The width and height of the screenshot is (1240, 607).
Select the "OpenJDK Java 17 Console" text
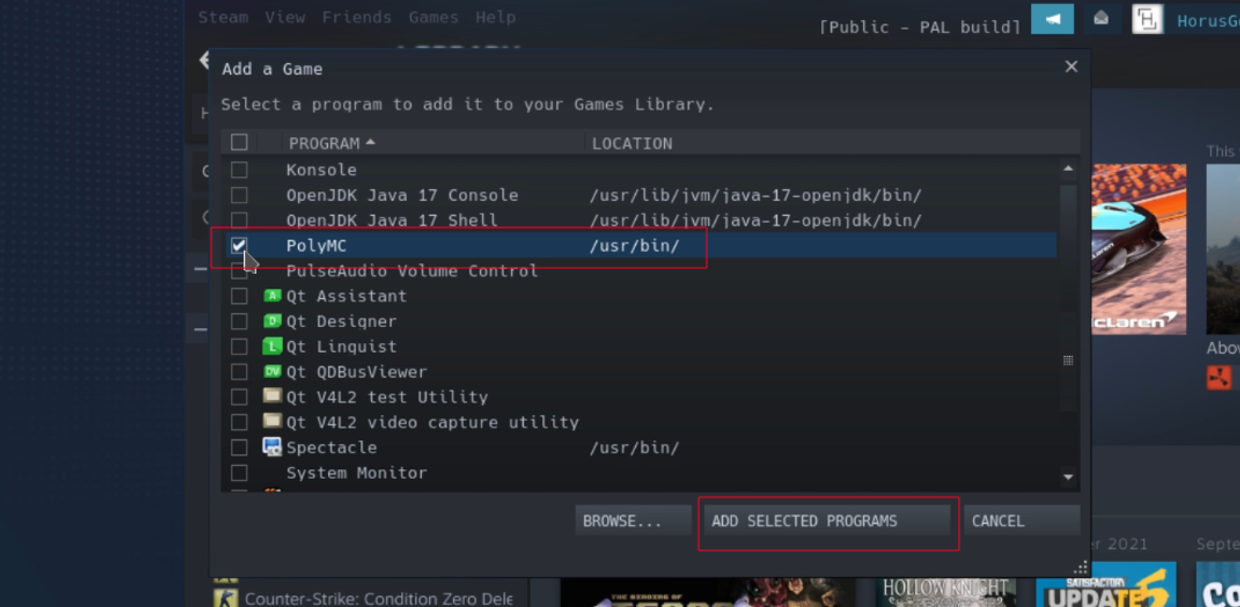tap(402, 195)
